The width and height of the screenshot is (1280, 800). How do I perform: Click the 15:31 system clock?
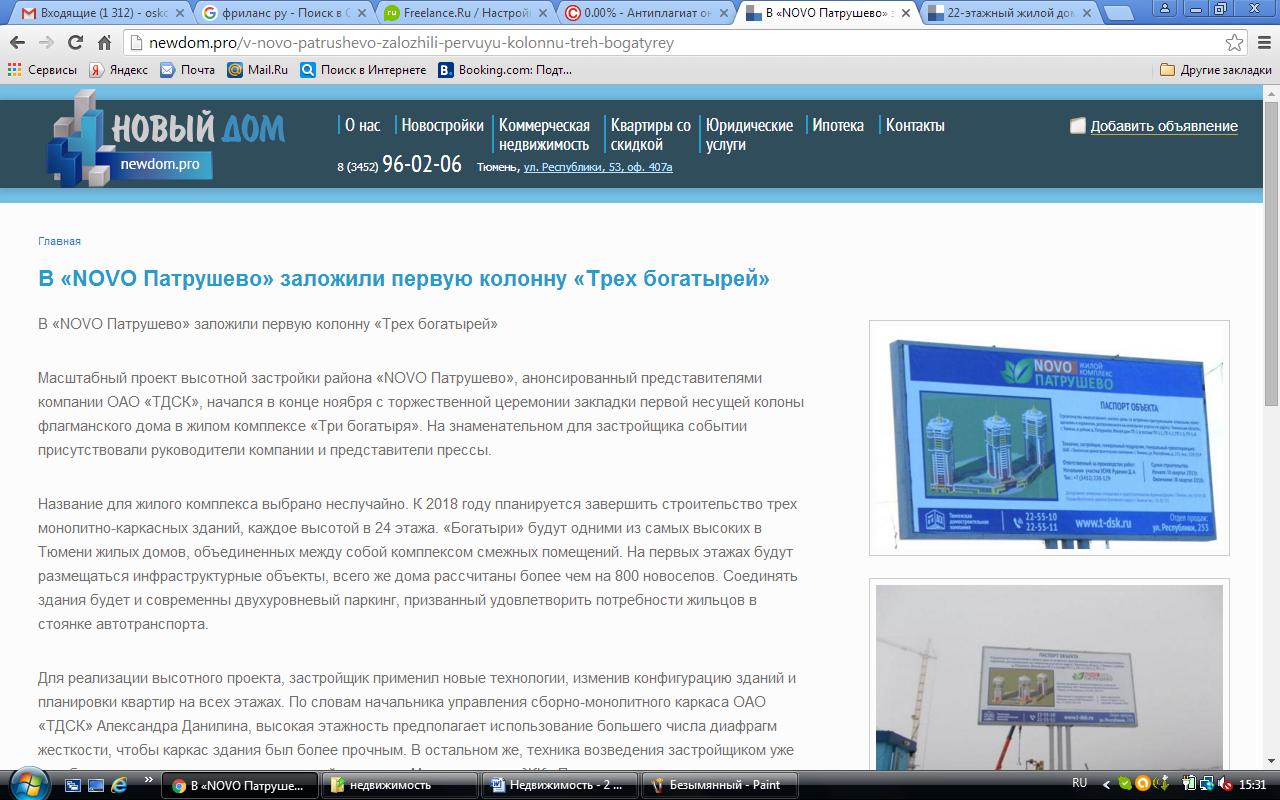click(x=1252, y=785)
